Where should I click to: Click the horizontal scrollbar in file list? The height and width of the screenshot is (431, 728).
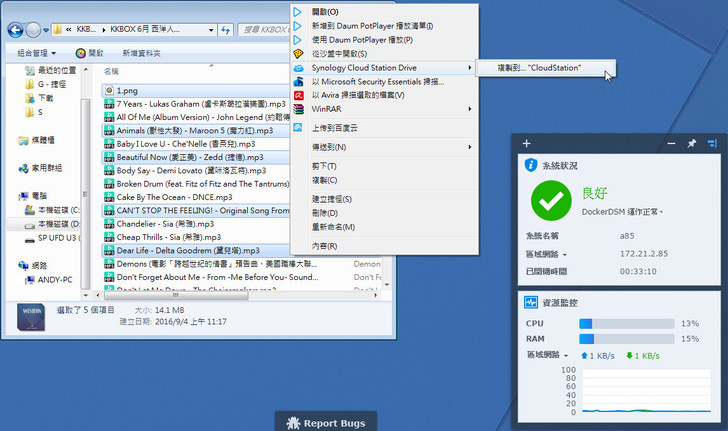click(176, 295)
